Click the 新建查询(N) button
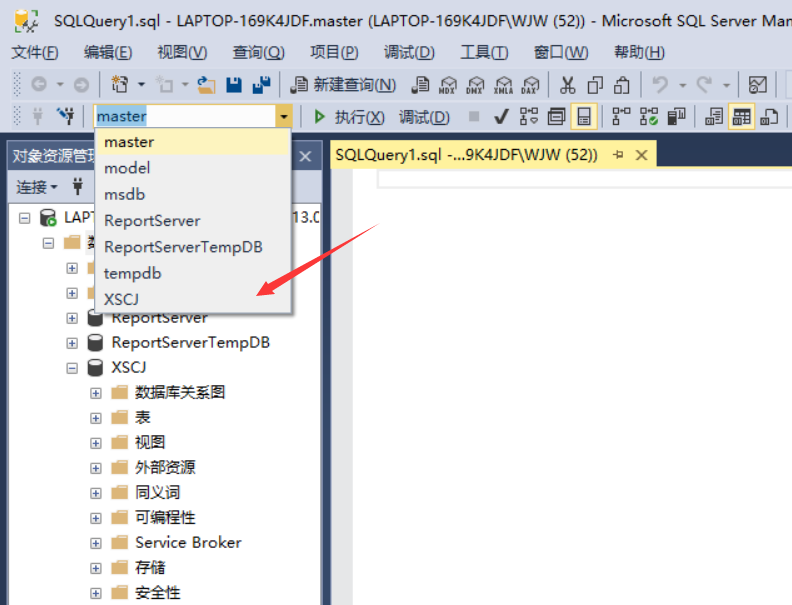Screen dimensions: 792x605 (343, 85)
